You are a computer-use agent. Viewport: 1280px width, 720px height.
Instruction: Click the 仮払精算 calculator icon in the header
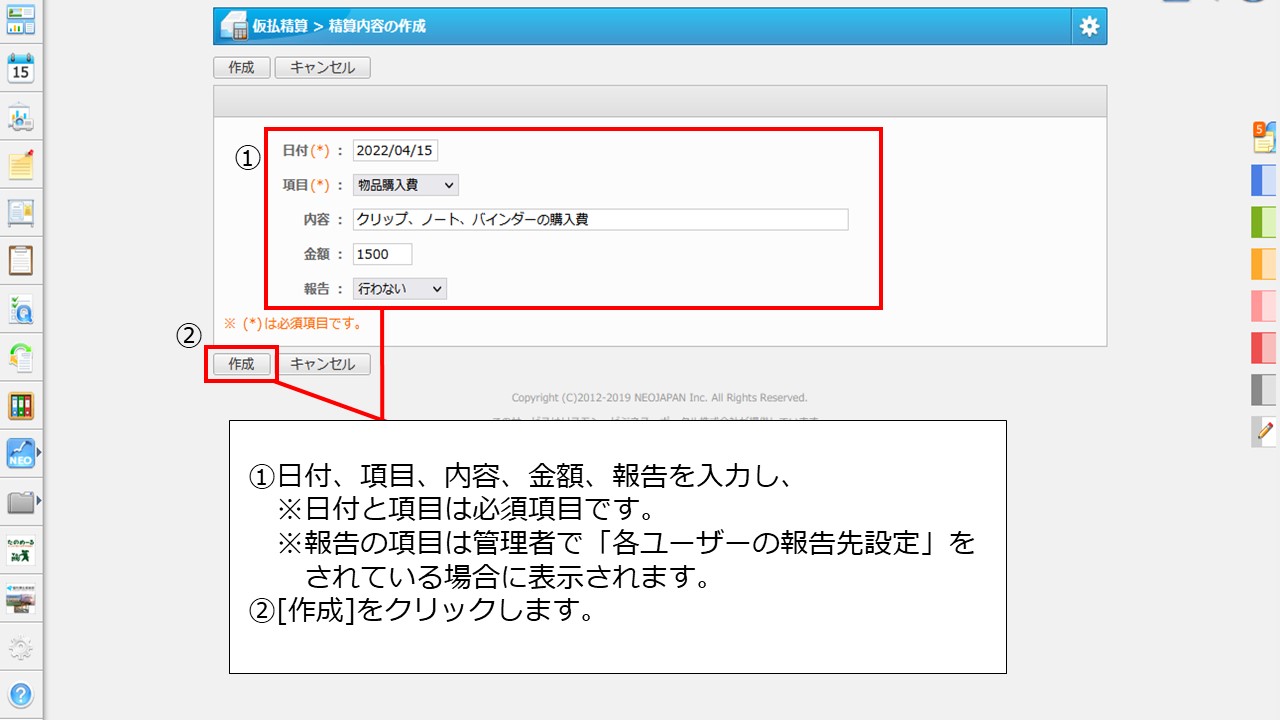[234, 27]
